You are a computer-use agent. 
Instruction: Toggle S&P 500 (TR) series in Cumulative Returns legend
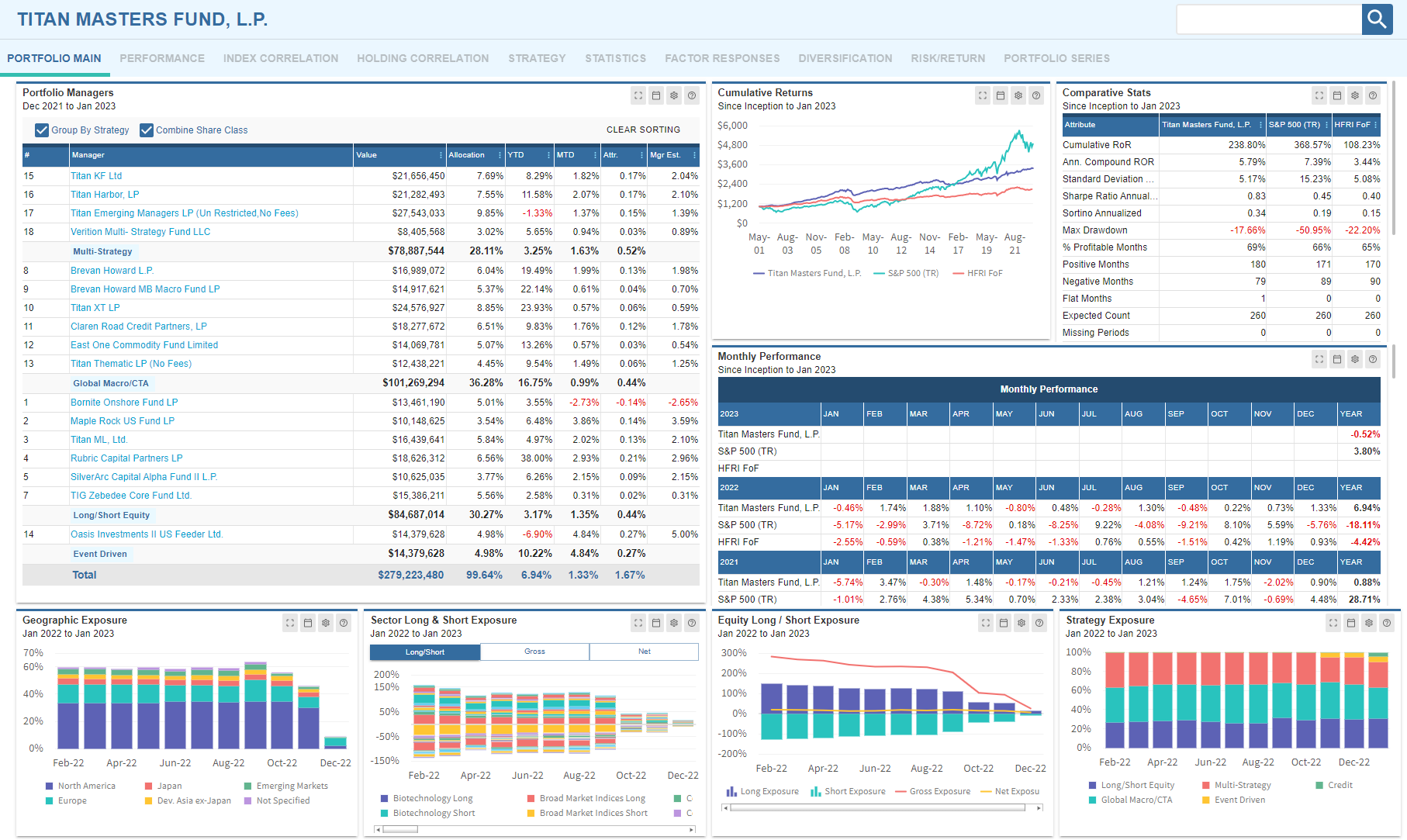(906, 273)
